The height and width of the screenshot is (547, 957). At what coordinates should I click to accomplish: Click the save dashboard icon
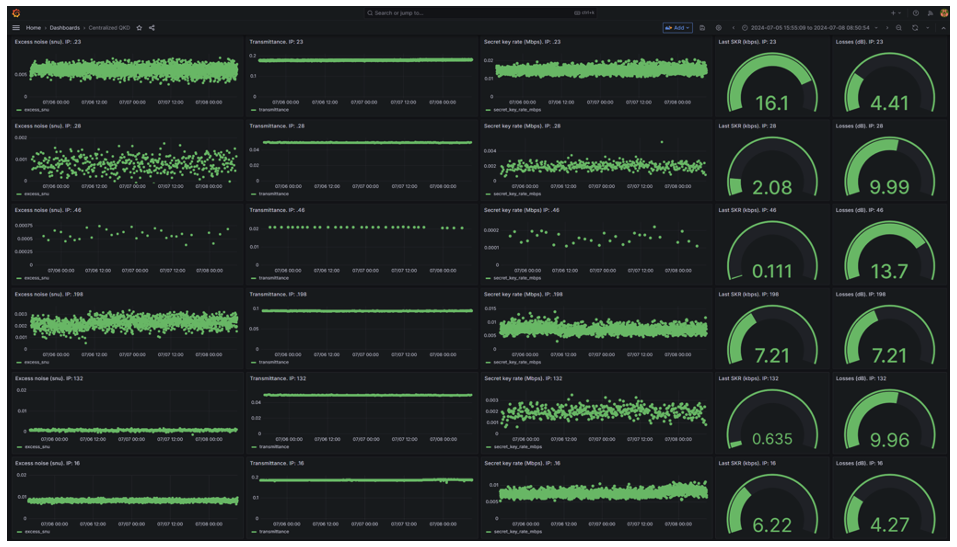pyautogui.click(x=702, y=28)
